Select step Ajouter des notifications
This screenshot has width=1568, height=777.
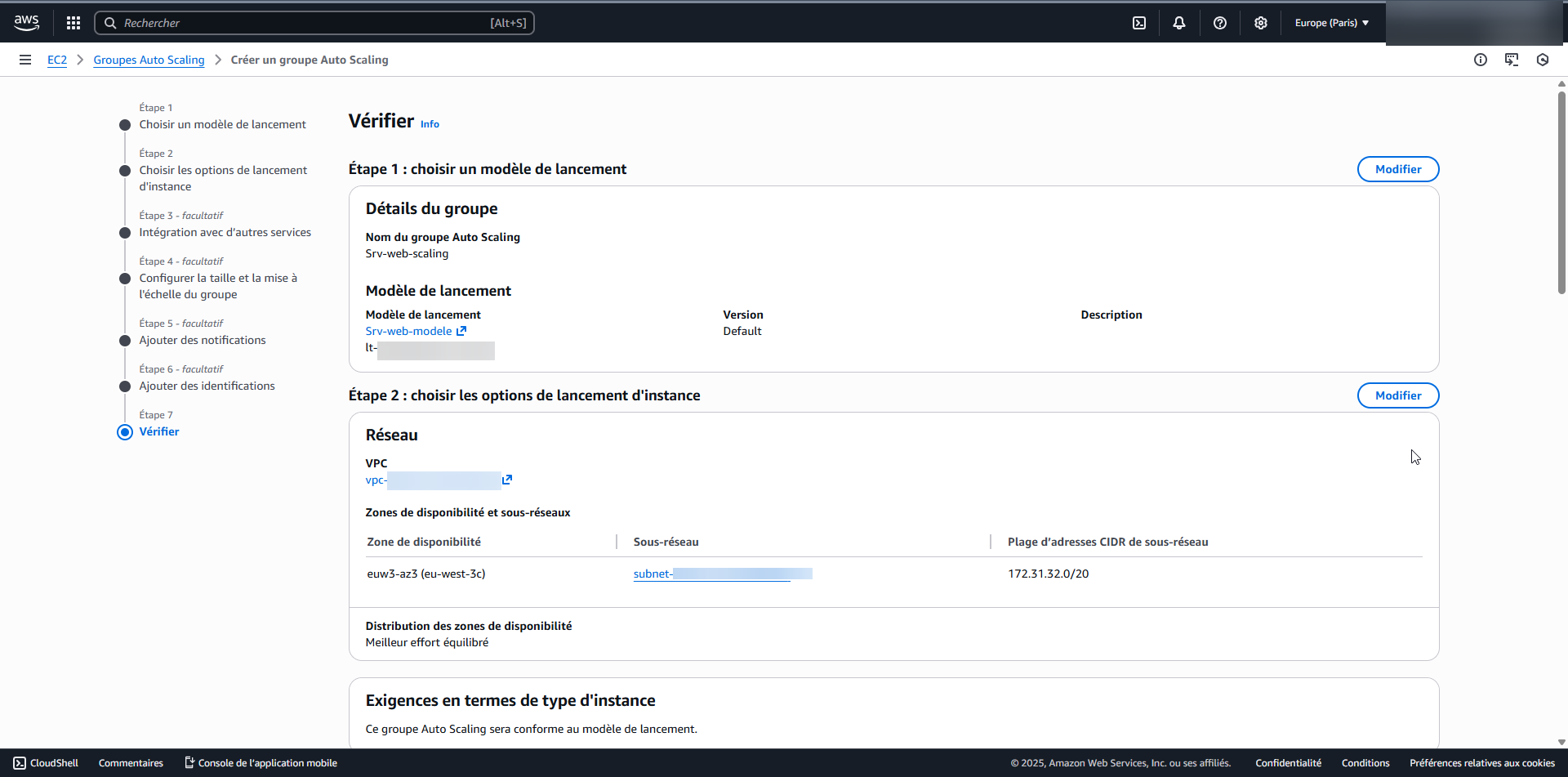202,340
